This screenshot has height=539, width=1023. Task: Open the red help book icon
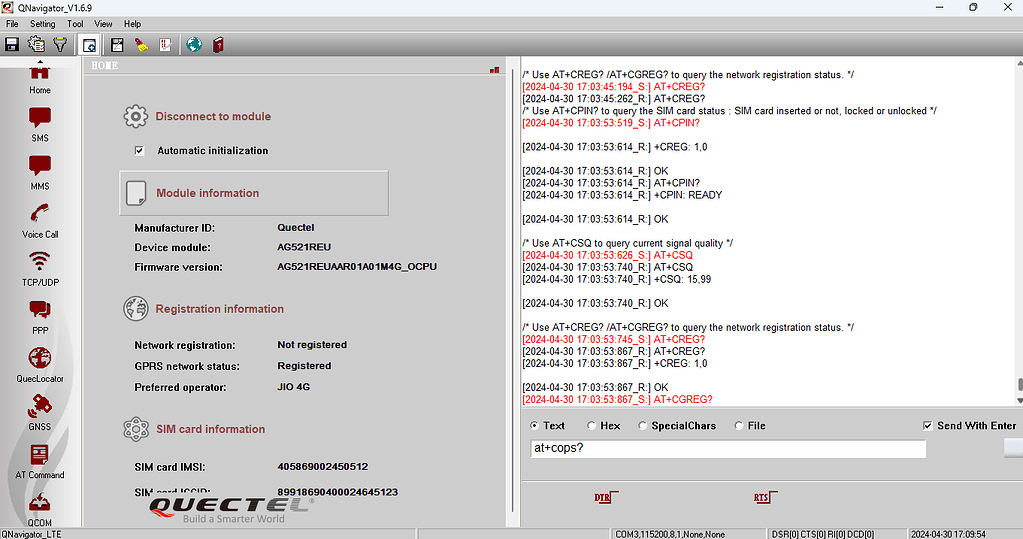219,44
